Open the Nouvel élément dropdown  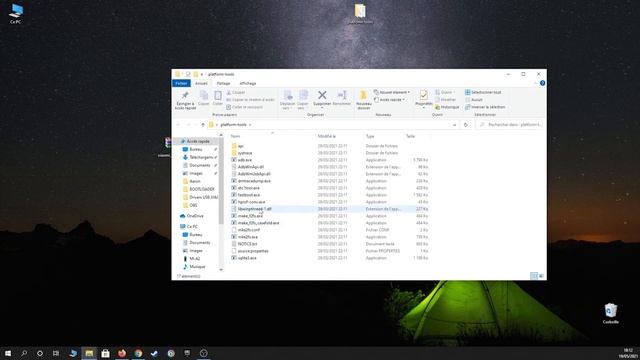coord(392,93)
